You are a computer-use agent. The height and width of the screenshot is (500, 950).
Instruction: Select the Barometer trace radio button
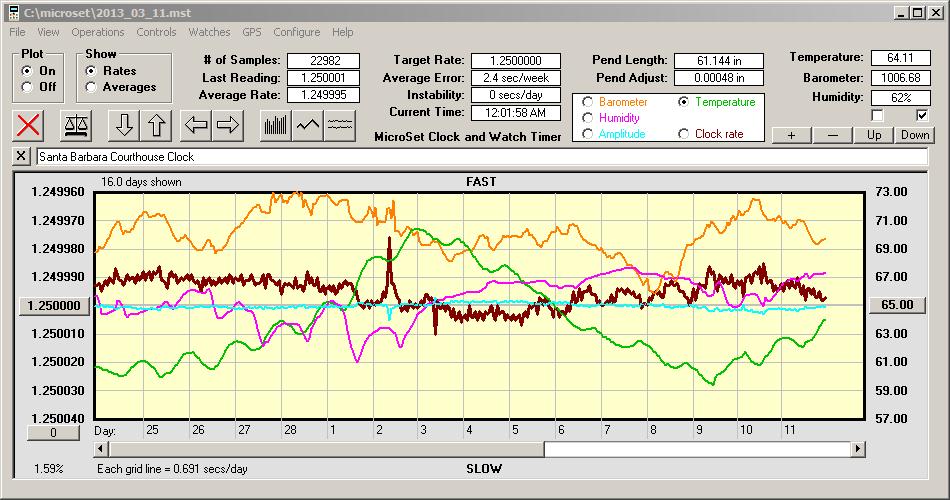586,102
